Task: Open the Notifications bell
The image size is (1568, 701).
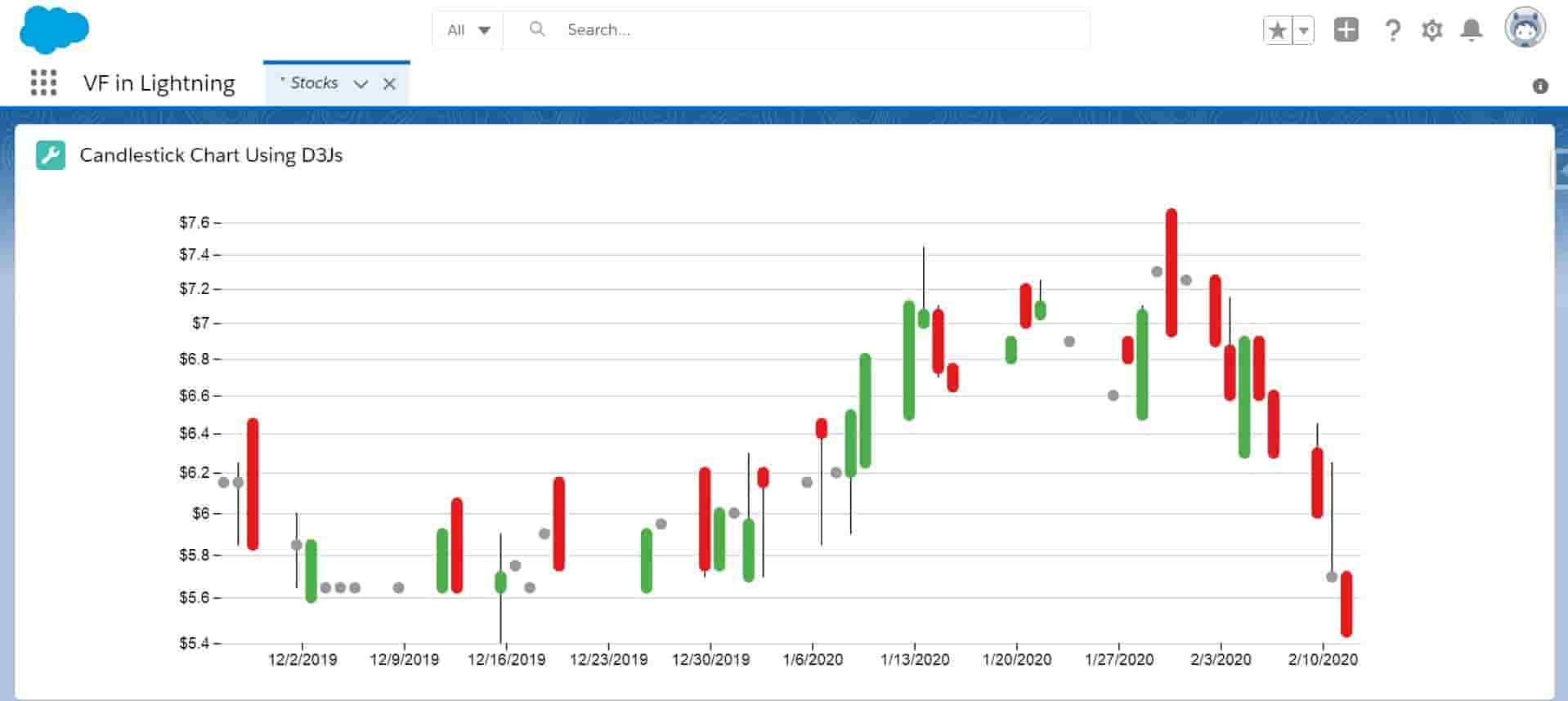Action: 1472,31
